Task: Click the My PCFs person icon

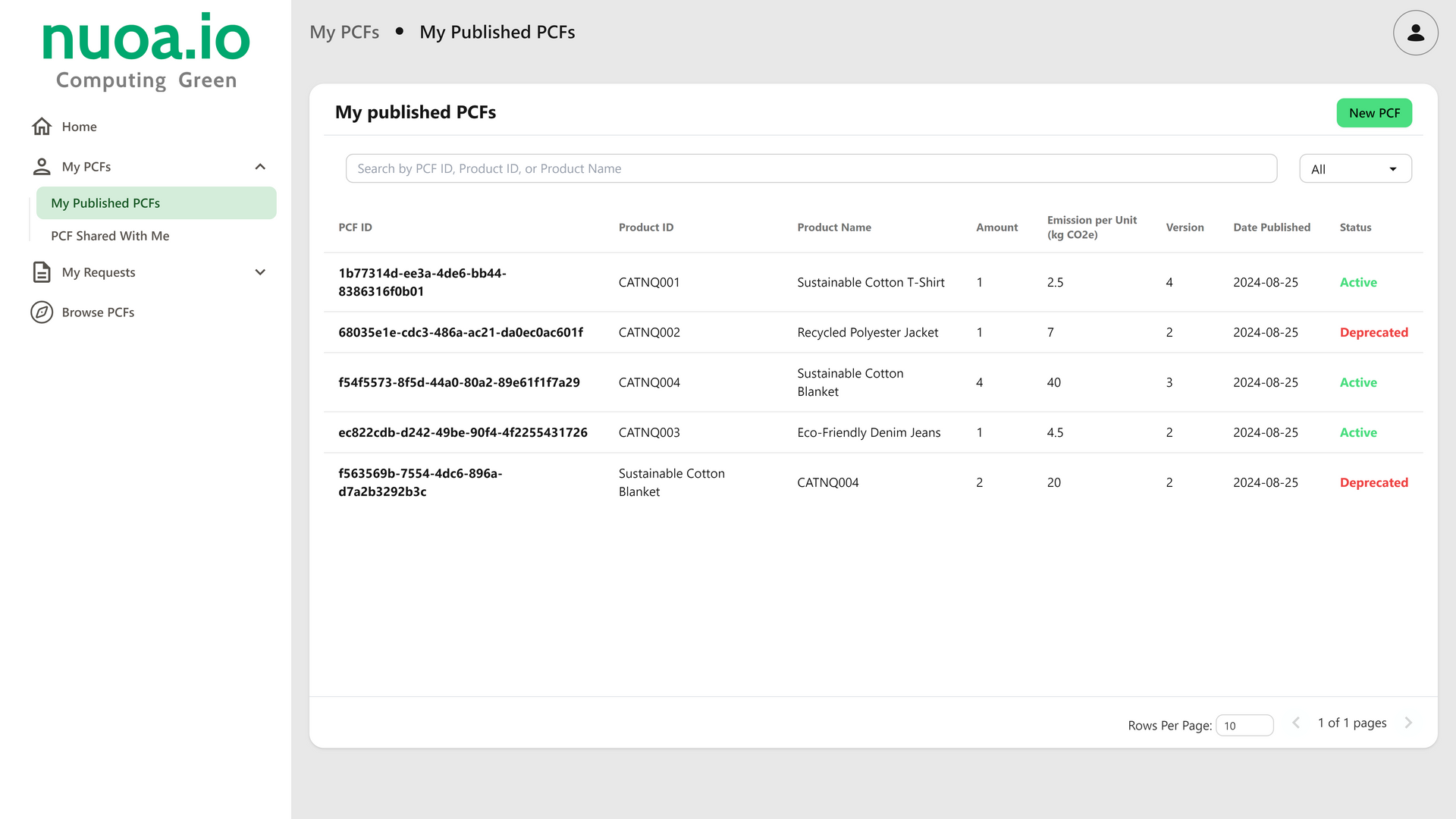Action: [x=42, y=166]
